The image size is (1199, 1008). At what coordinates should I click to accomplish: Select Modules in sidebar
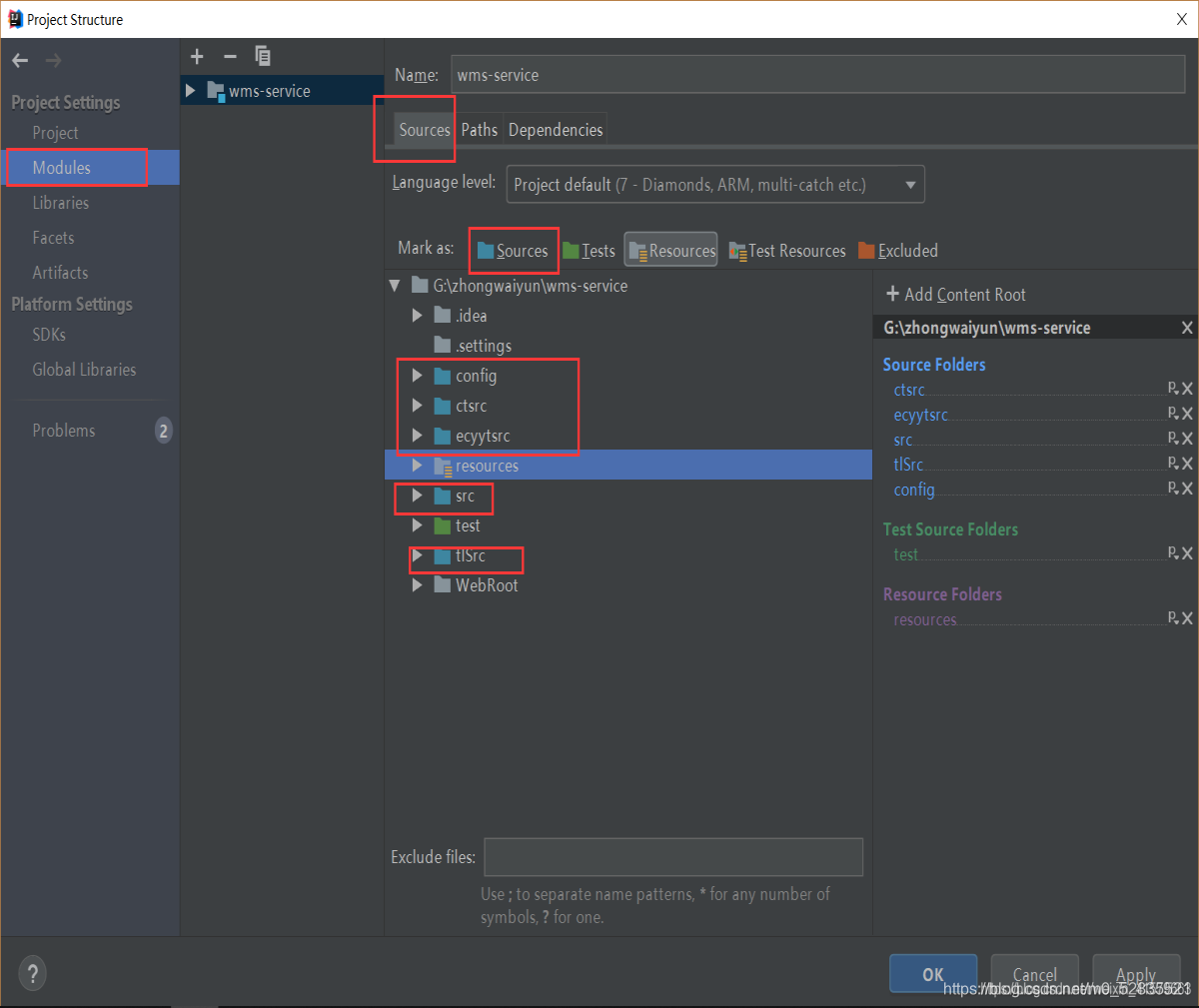pos(90,168)
